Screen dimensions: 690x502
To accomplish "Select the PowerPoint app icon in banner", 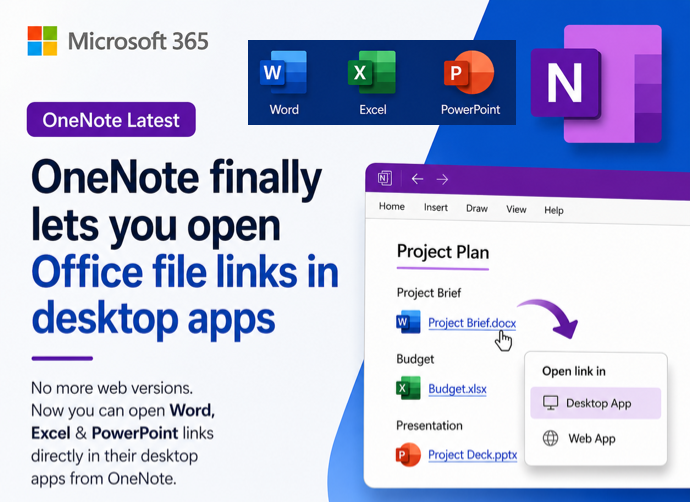I will (x=469, y=73).
